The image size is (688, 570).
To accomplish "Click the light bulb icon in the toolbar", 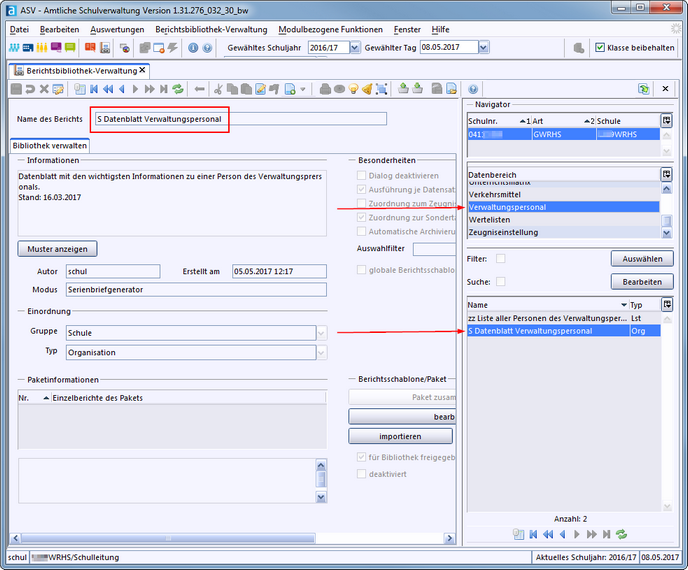I will (353, 89).
